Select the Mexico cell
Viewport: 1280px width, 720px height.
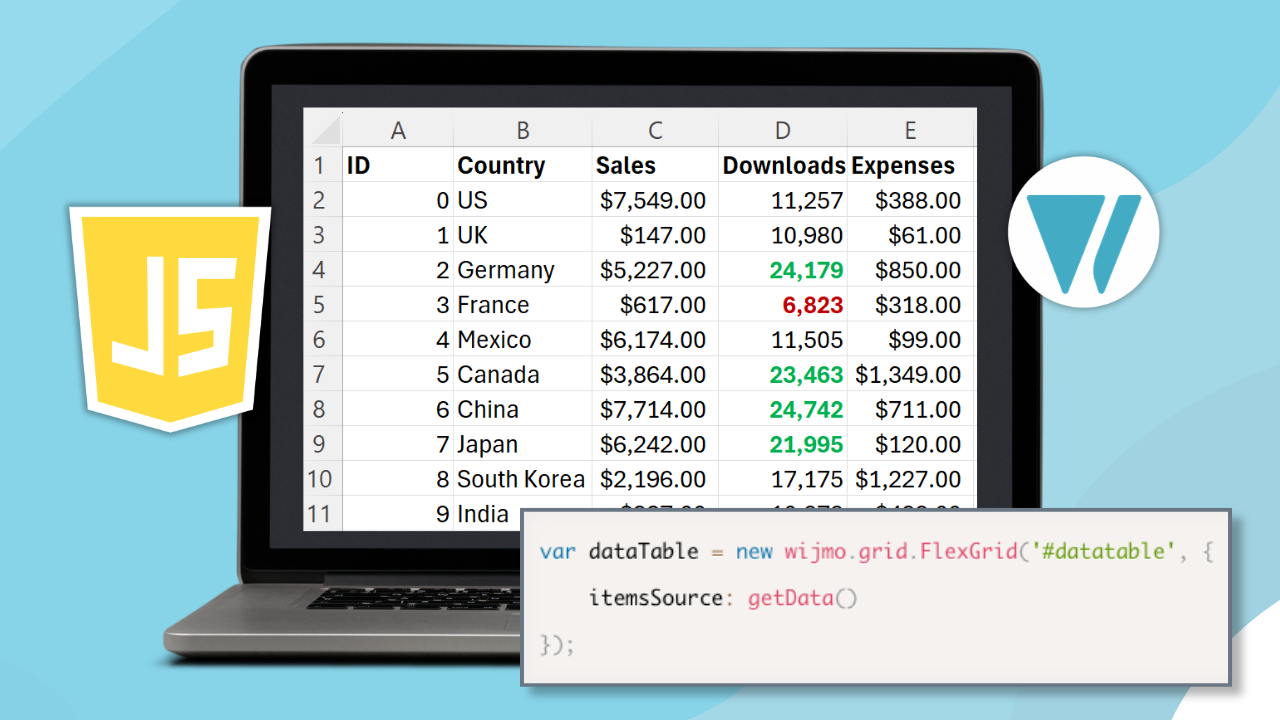click(523, 340)
